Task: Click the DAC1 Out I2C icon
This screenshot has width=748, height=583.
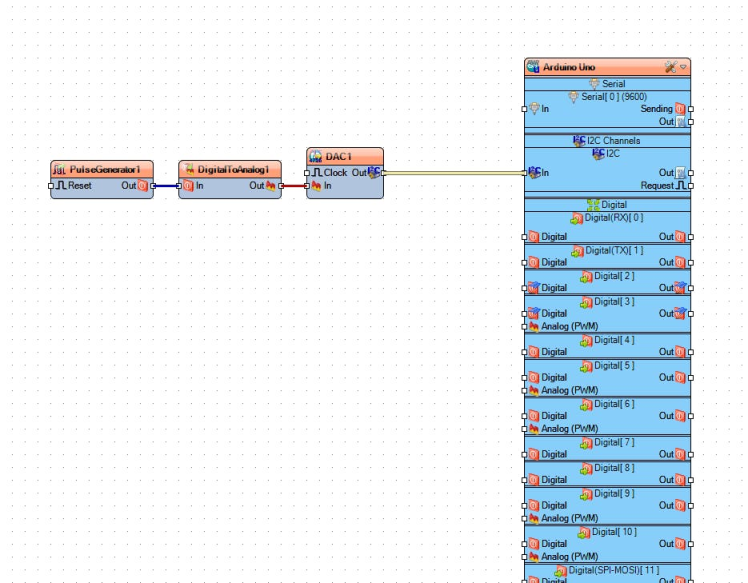Action: [374, 172]
